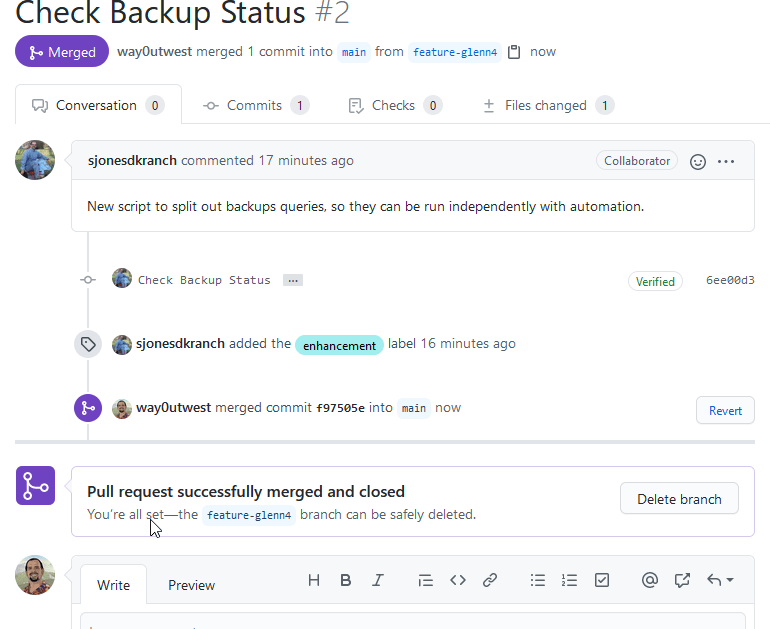Switch to the Commits tab

coord(255,105)
